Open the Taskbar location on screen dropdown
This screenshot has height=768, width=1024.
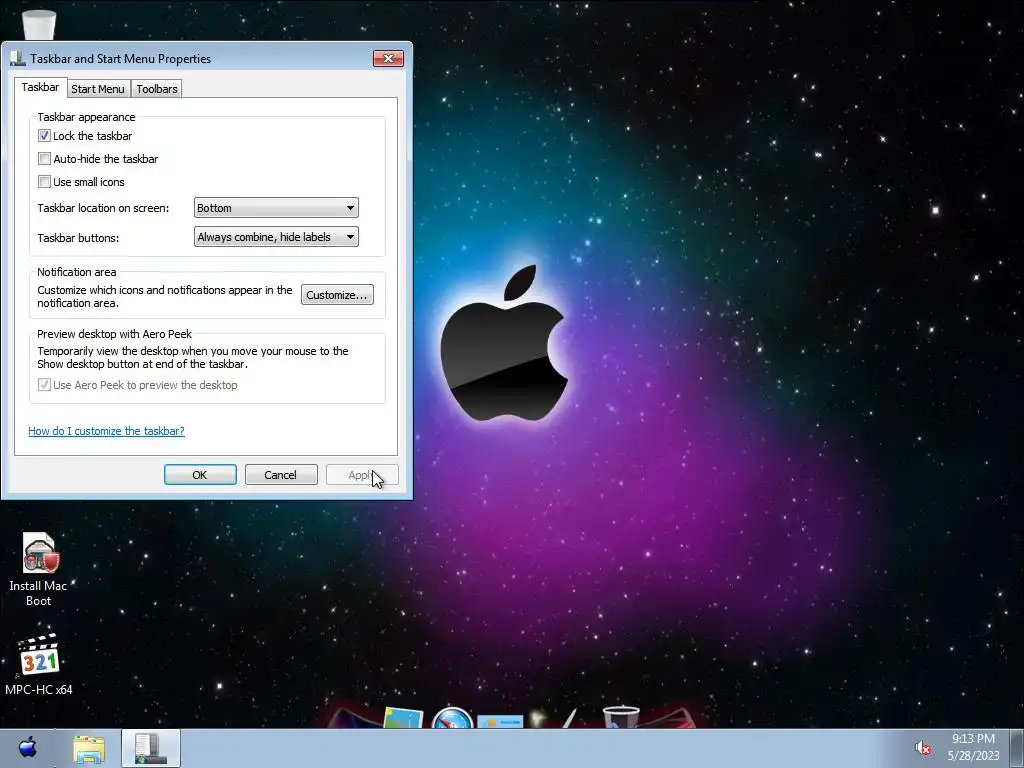click(x=276, y=208)
